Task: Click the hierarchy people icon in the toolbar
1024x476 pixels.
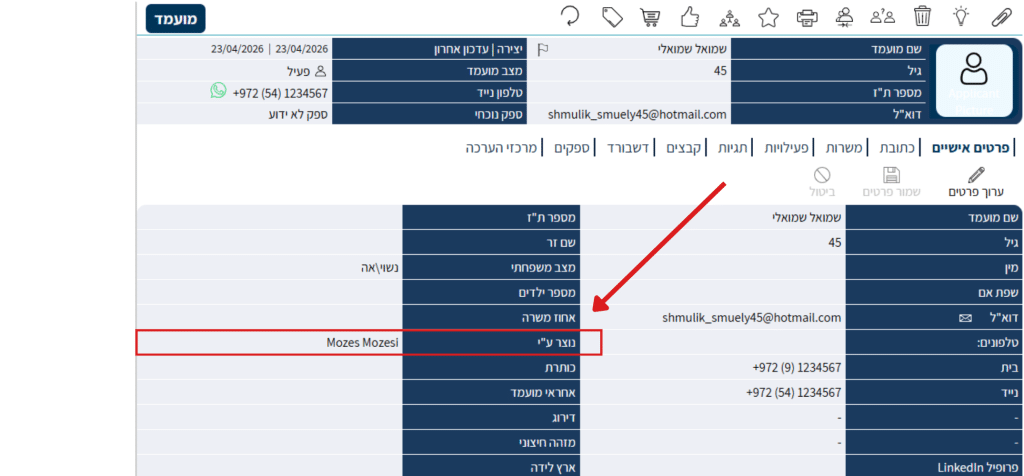Action: 729,16
